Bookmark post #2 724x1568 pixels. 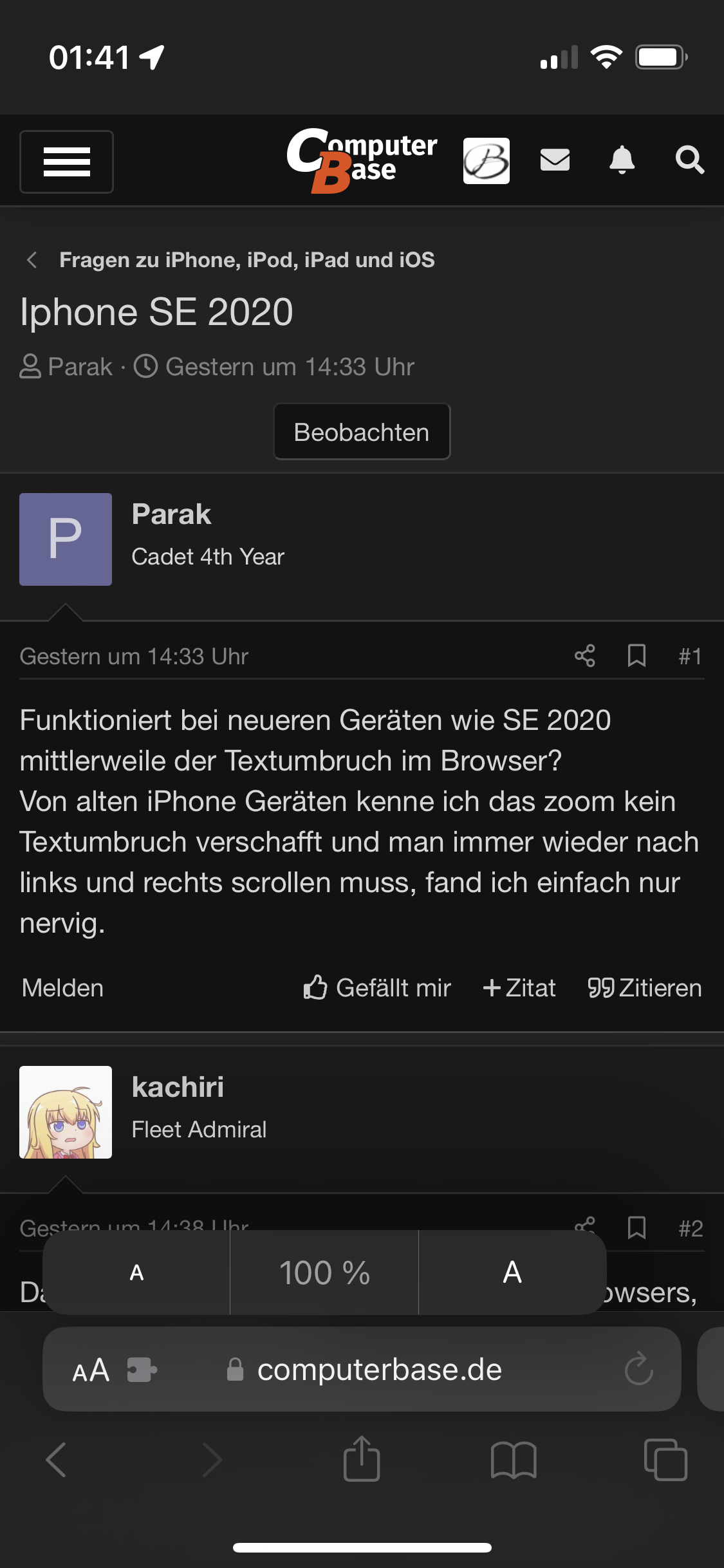click(636, 1227)
